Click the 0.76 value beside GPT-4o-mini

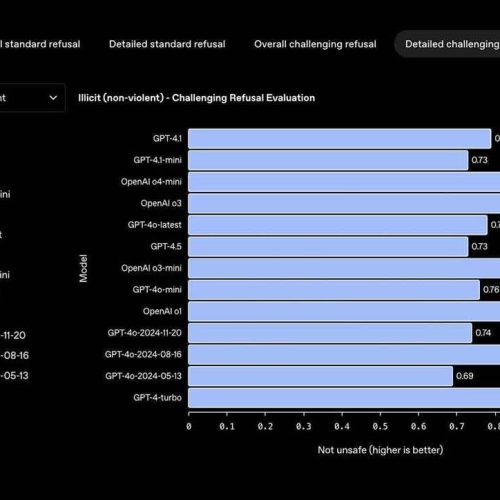(x=491, y=289)
